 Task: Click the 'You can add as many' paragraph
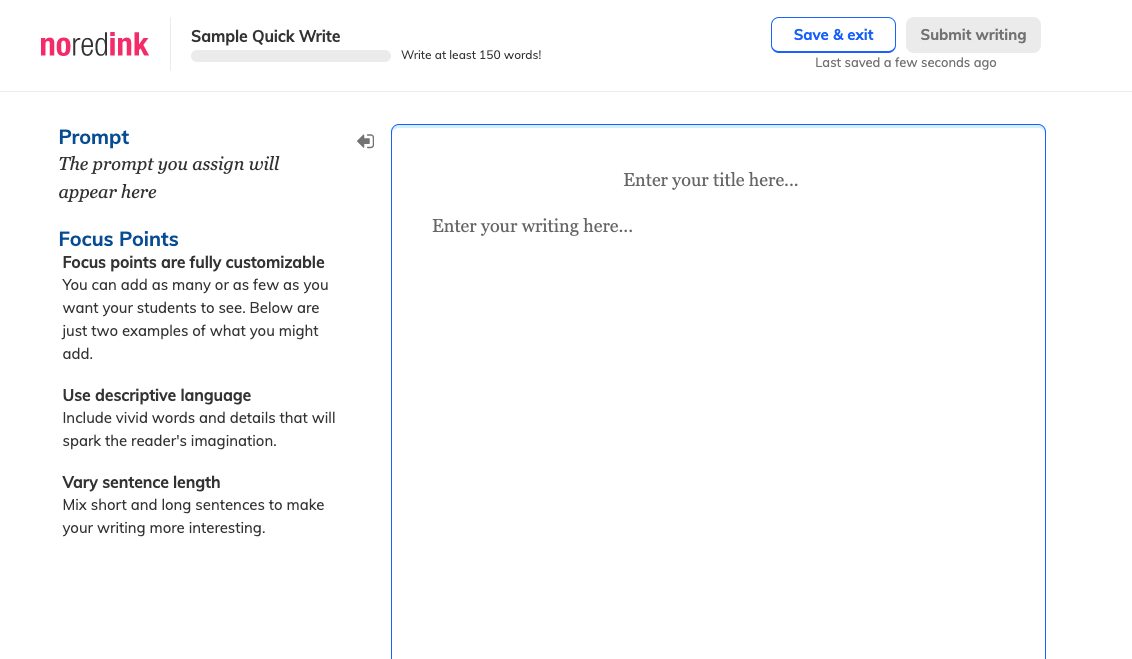196,319
